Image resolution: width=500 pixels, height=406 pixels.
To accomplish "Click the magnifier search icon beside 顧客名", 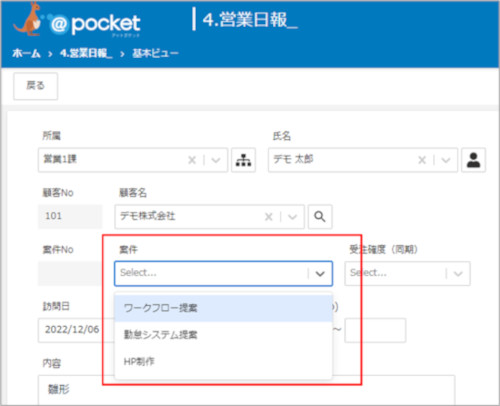I will click(x=320, y=217).
